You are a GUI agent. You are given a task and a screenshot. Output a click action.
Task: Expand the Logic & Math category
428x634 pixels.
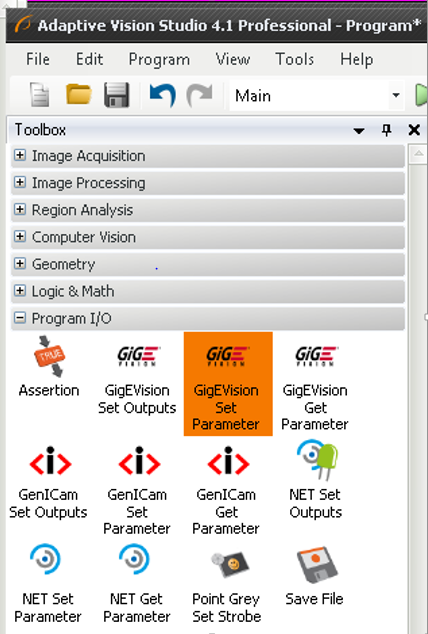pos(20,291)
